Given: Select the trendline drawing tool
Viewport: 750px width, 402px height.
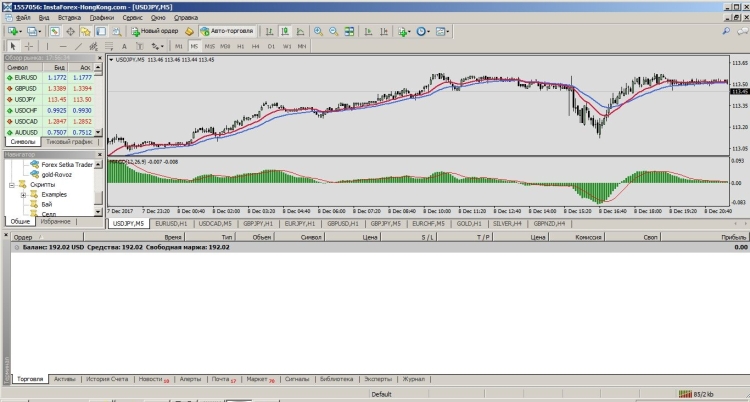Looking at the screenshot, I should tap(78, 46).
